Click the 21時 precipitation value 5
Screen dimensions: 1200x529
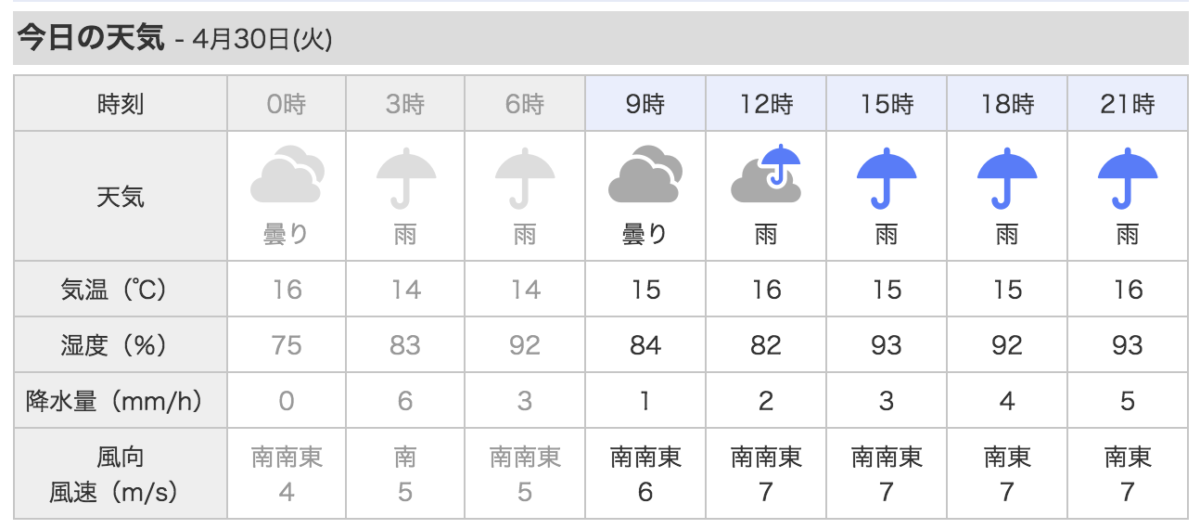coord(1128,402)
